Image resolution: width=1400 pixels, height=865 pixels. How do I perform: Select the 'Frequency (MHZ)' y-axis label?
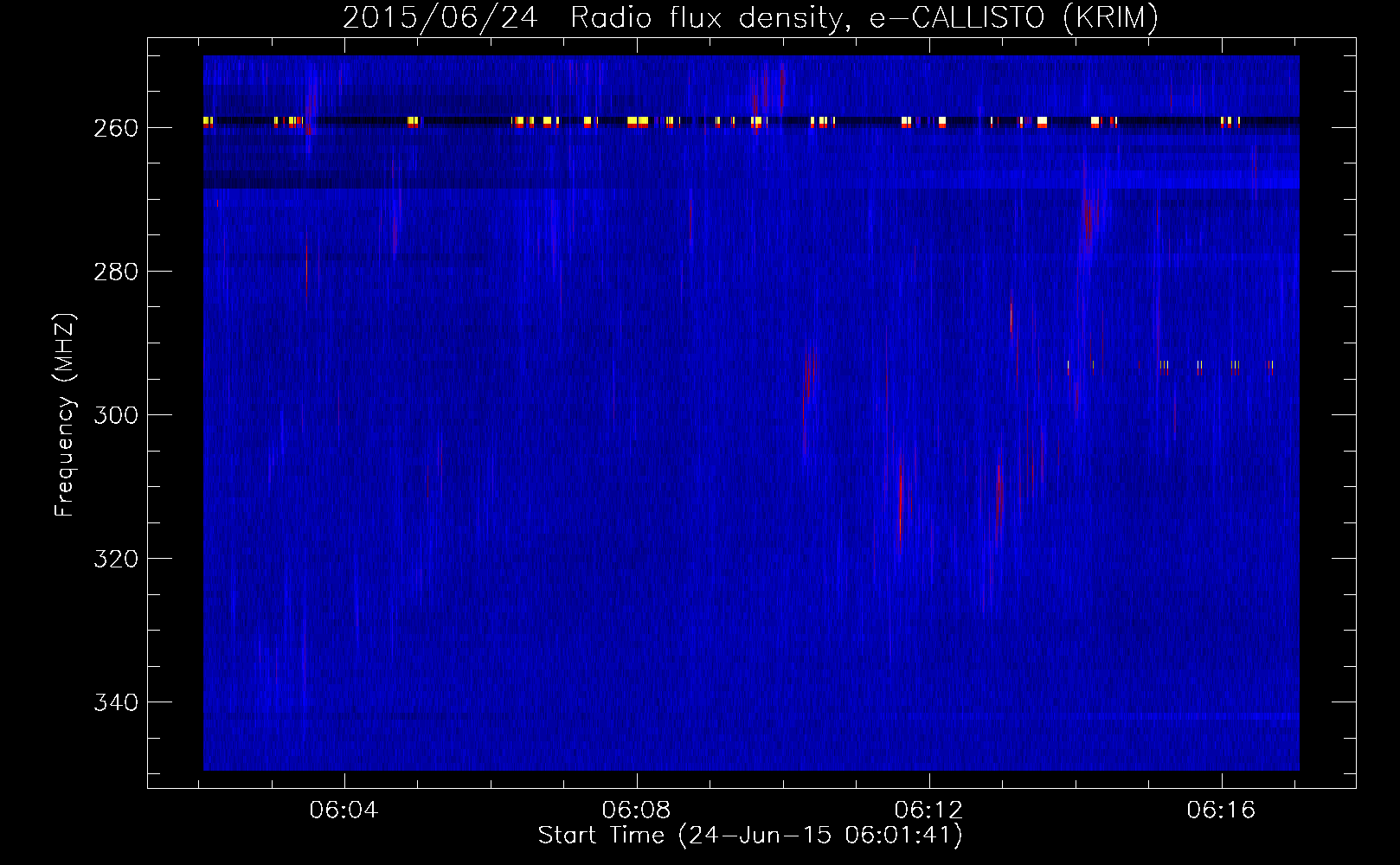click(65, 414)
